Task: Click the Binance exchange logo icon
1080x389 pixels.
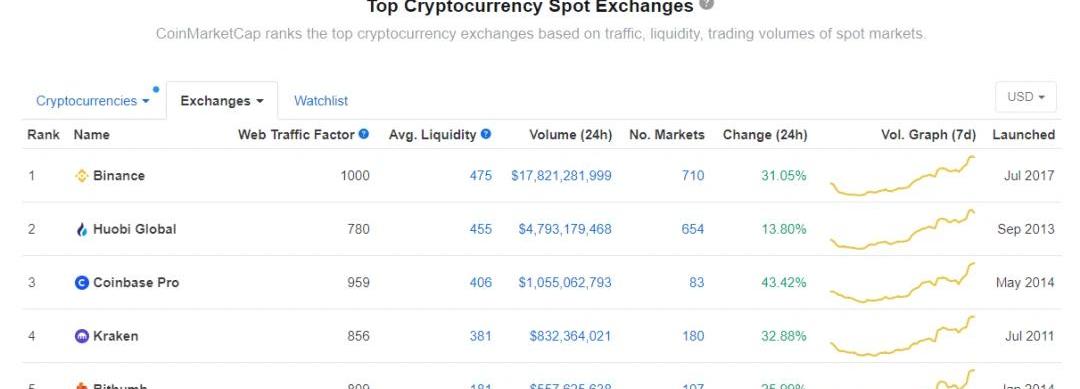Action: pyautogui.click(x=82, y=176)
